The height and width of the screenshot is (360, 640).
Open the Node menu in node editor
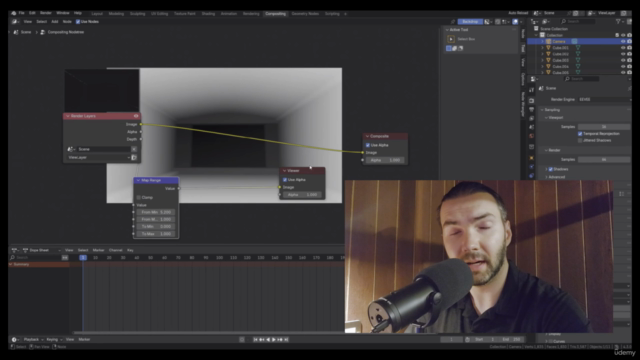(x=67, y=22)
